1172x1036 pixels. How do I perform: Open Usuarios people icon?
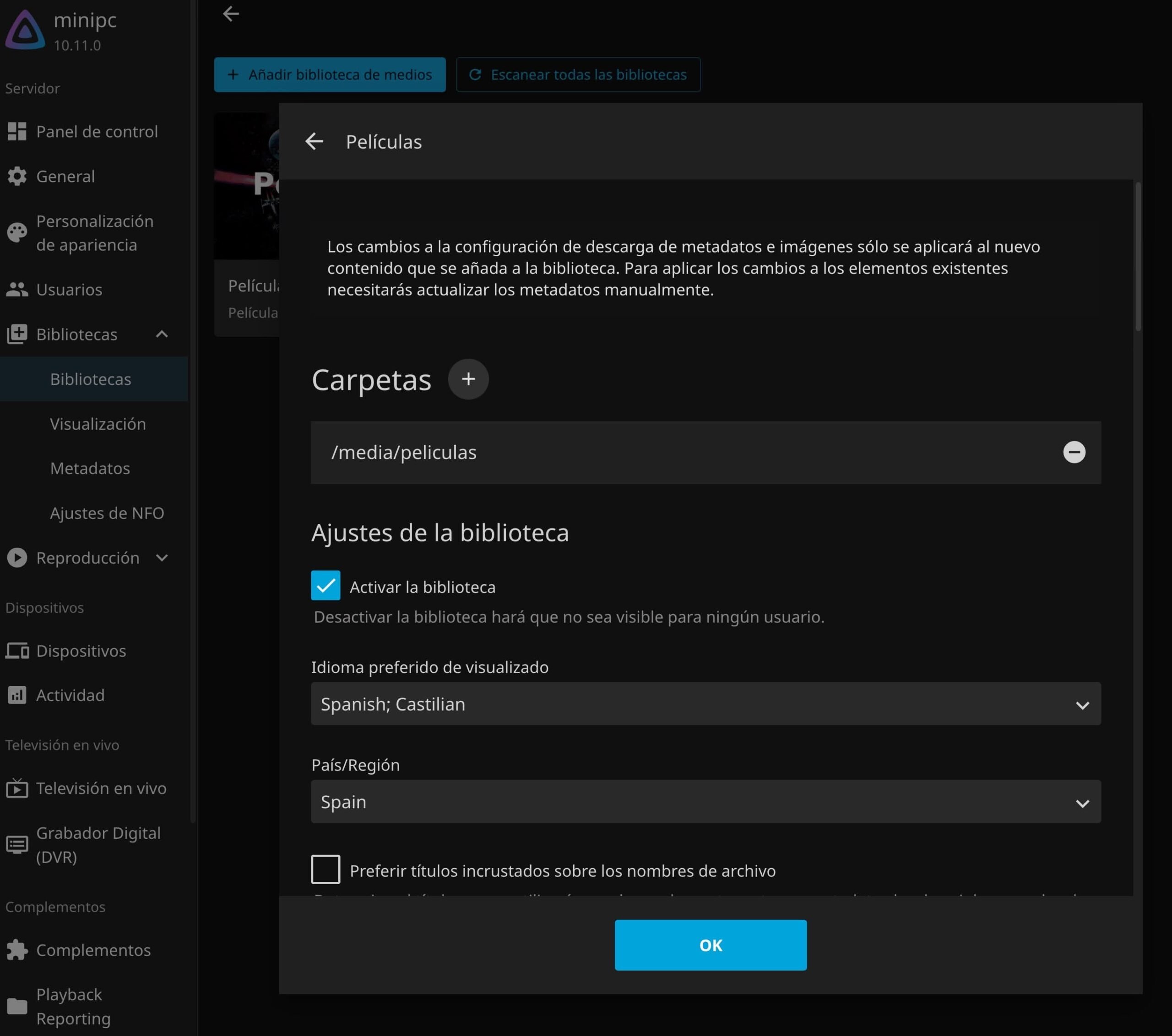[x=17, y=289]
